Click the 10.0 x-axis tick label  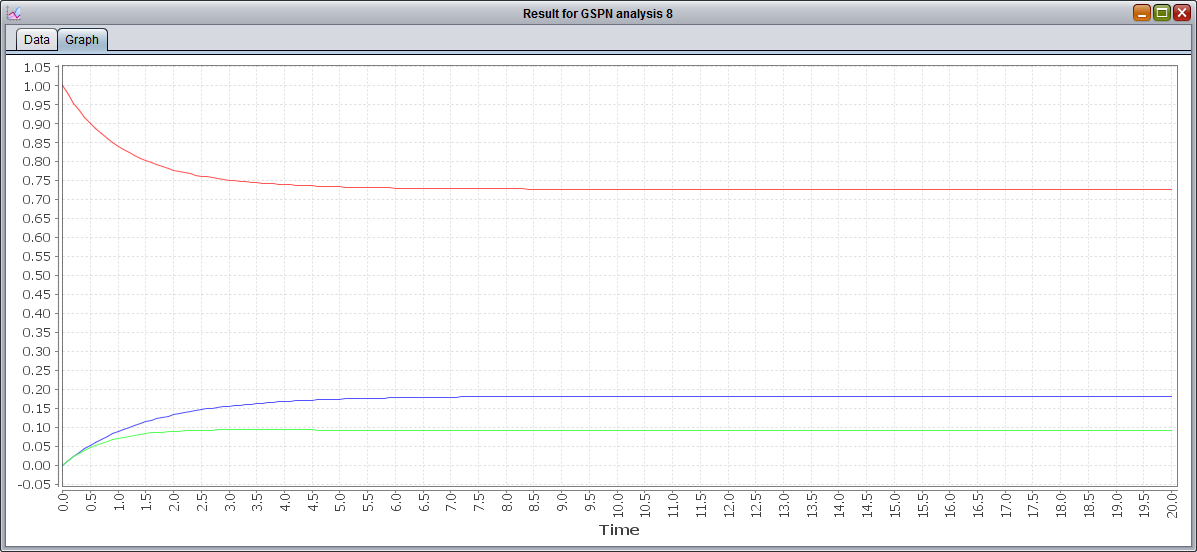[619, 506]
